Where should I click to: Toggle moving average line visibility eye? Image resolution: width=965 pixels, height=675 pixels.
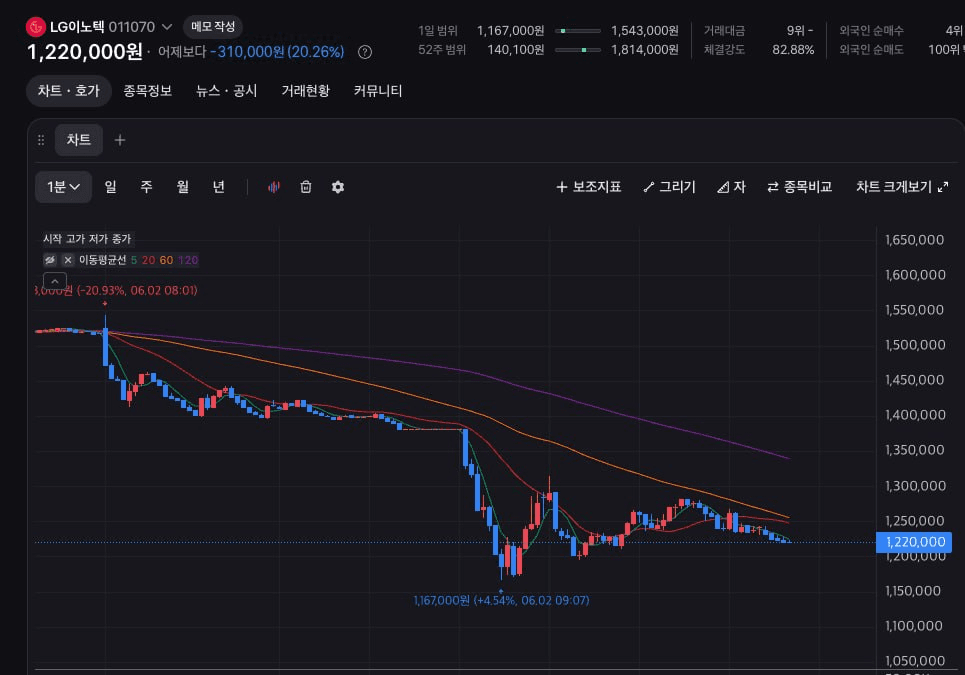coord(50,260)
